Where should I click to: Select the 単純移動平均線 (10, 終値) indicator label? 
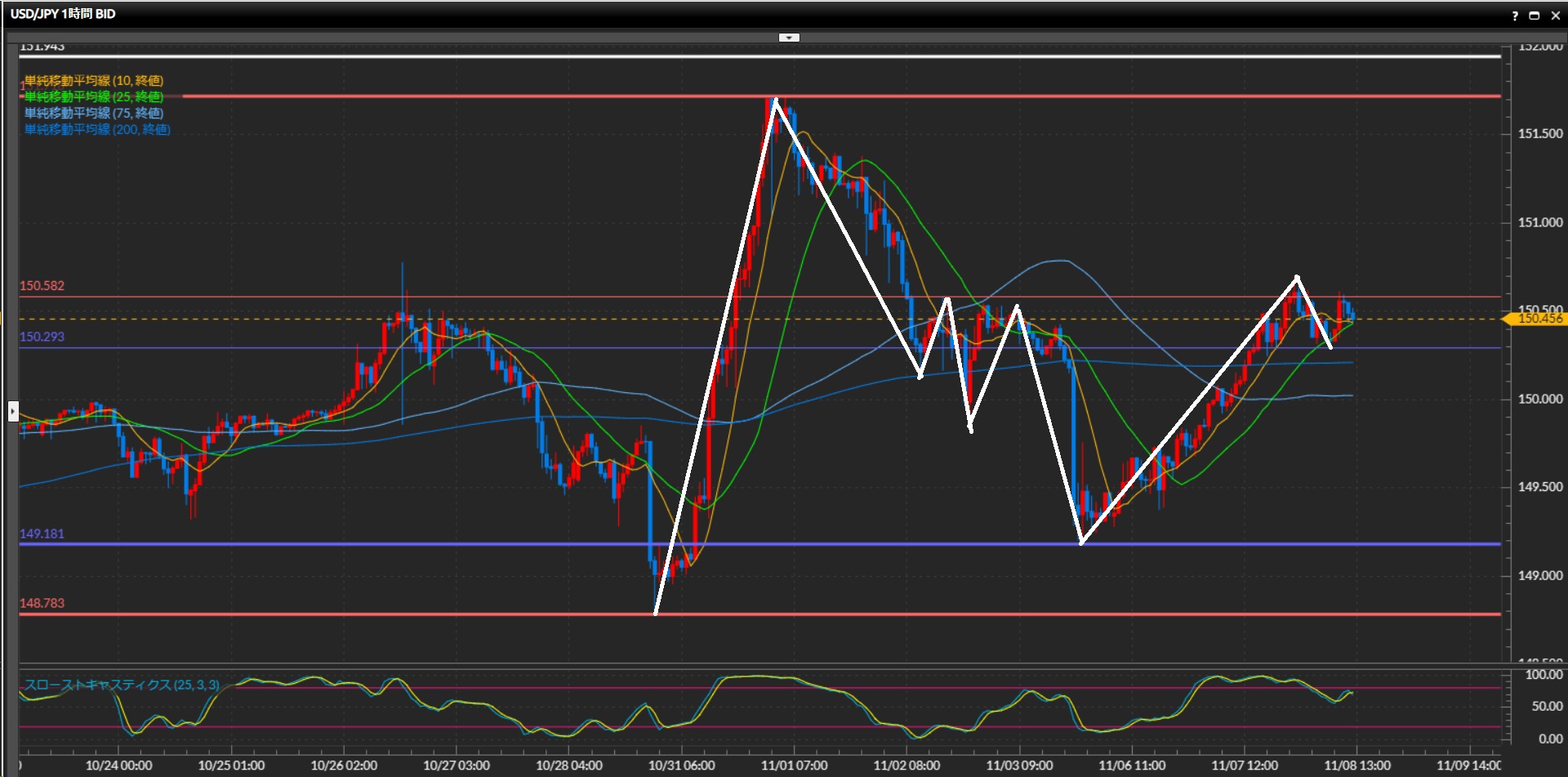tap(94, 81)
